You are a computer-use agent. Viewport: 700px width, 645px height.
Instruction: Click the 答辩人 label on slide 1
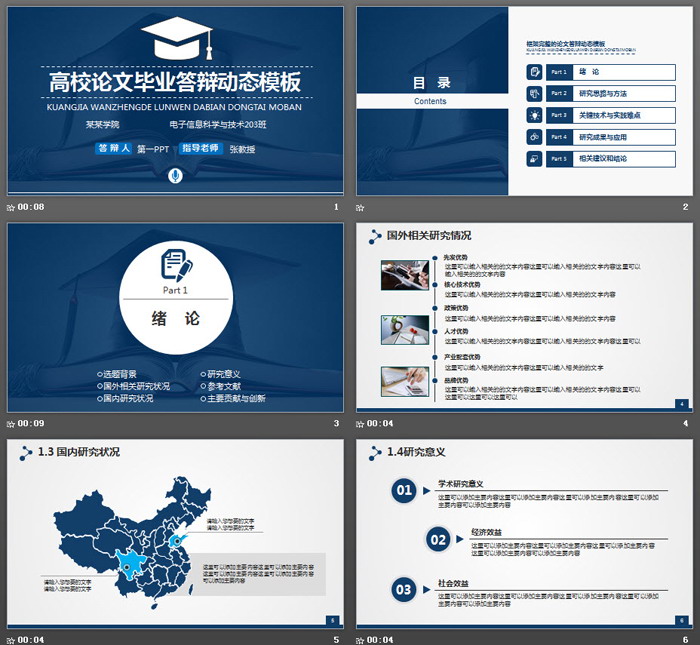[x=114, y=148]
